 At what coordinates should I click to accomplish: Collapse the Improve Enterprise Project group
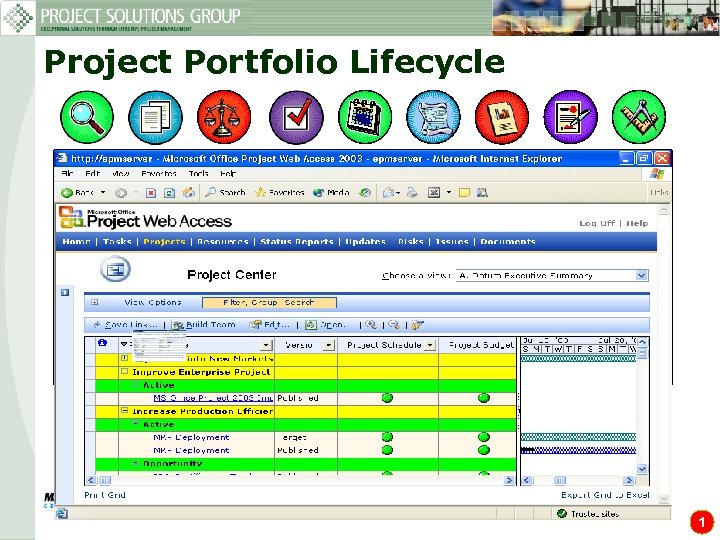[x=124, y=371]
